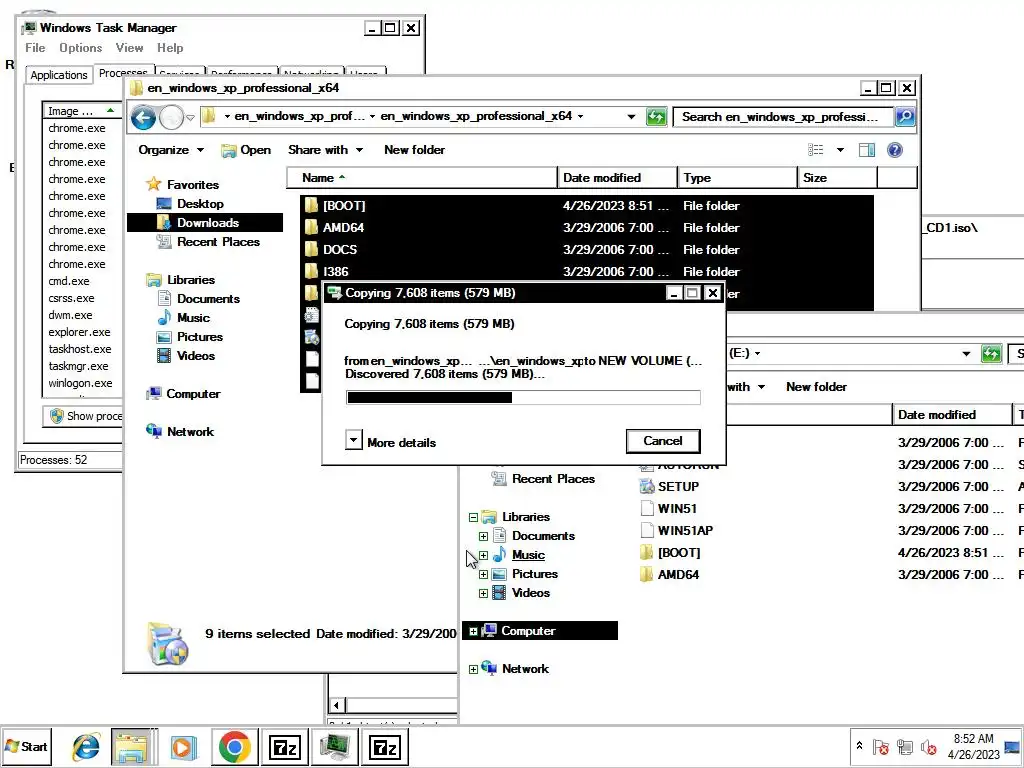Click the search magnifier in en_windows_xp_professional_x64 window
1024x768 pixels.
[904, 117]
